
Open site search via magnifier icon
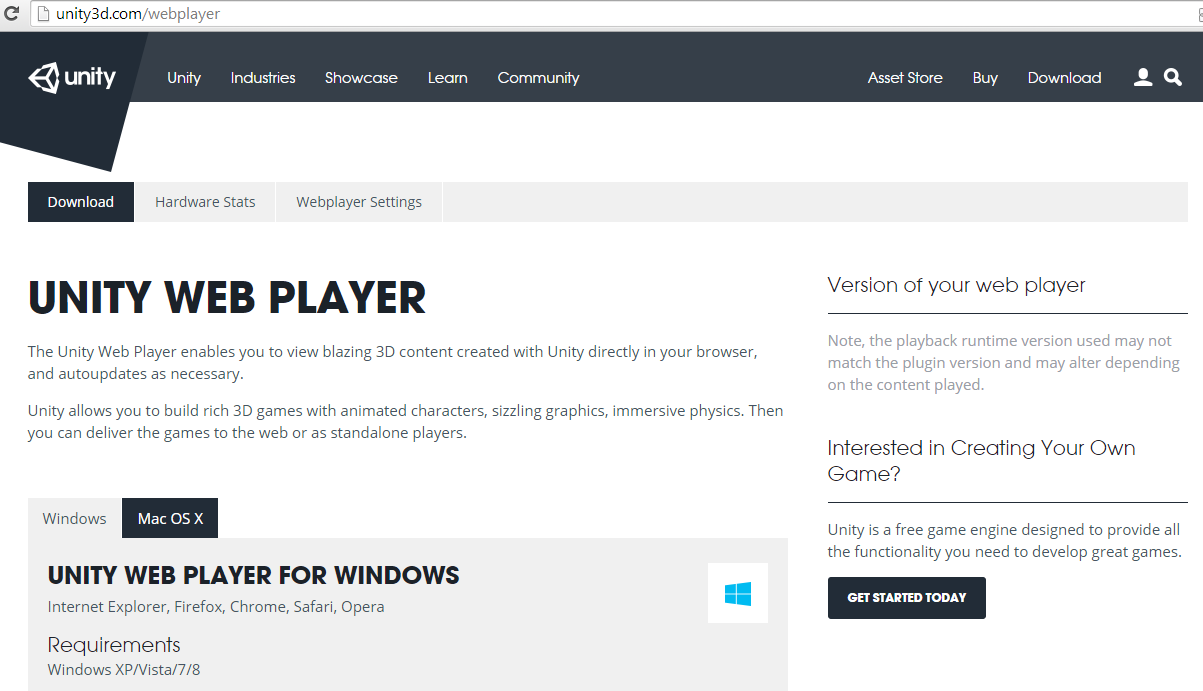pos(1173,77)
